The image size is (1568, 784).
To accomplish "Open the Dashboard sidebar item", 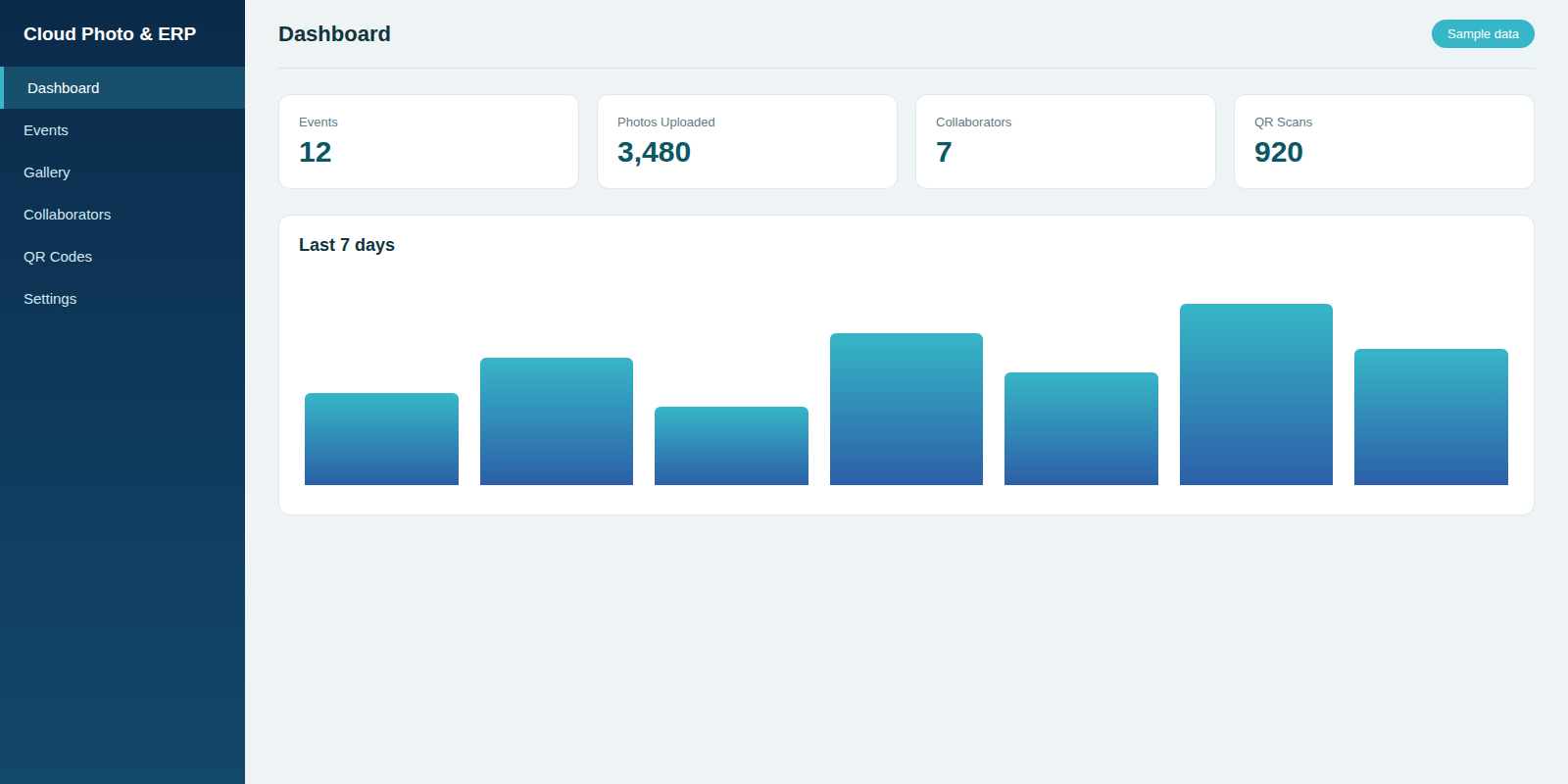I will click(x=122, y=88).
